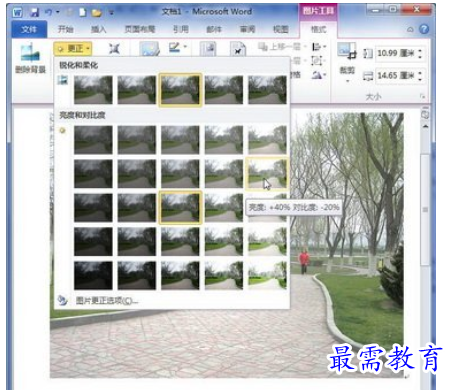Screen dimensions: 451x390
Task: Click the vertical scrollbar thumb of the document
Action: [x=425, y=210]
